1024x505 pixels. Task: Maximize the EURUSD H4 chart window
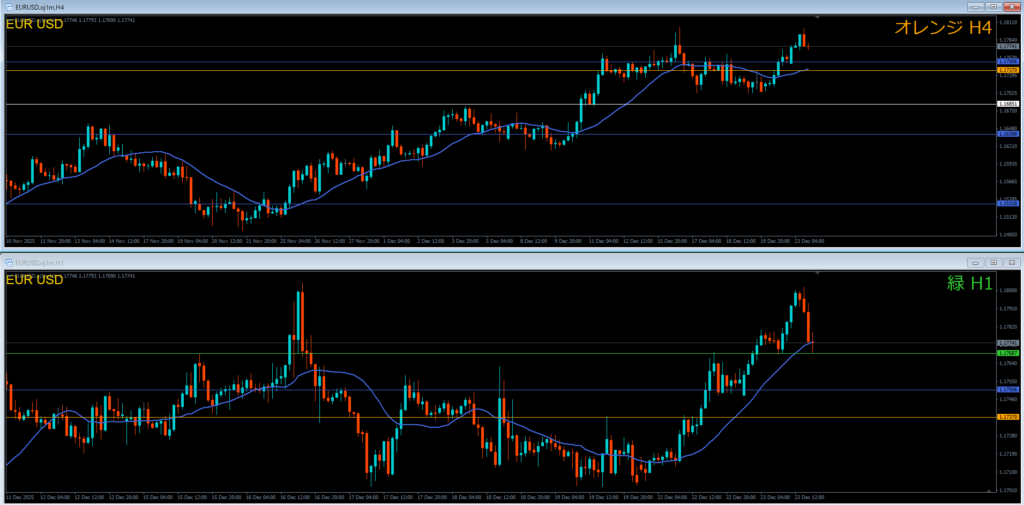pyautogui.click(x=993, y=6)
